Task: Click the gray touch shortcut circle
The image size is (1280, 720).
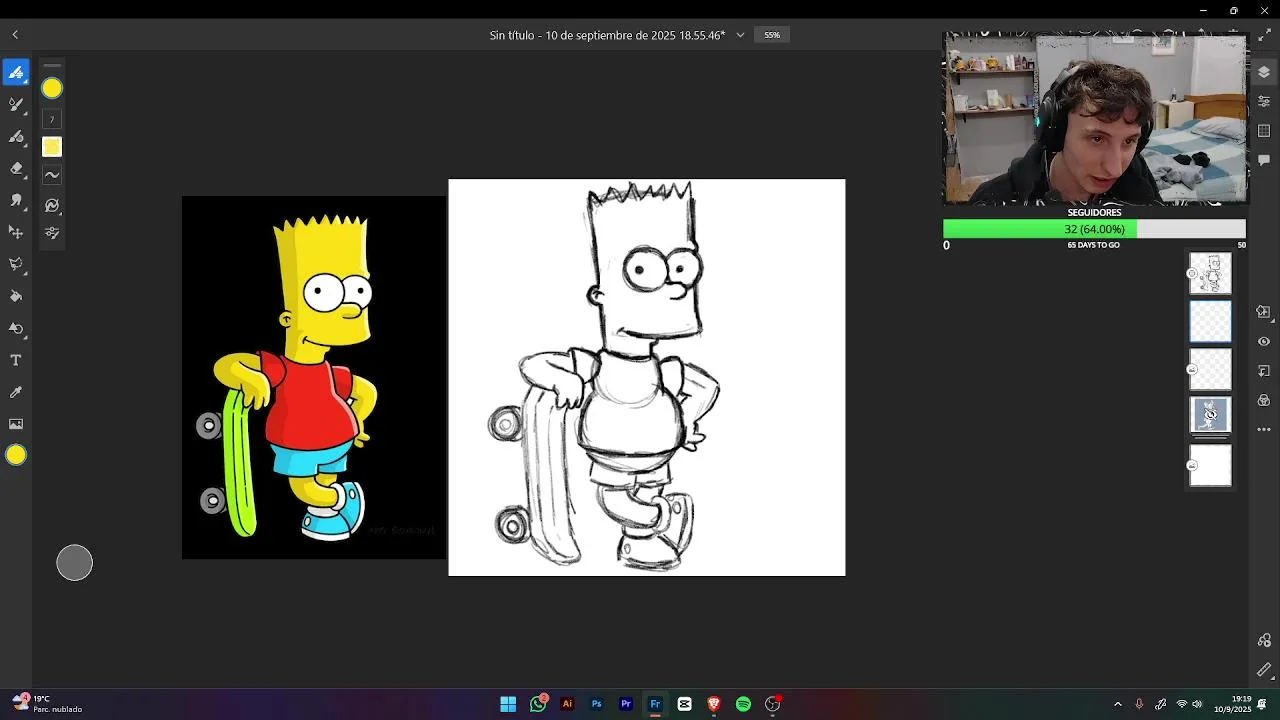Action: (74, 563)
